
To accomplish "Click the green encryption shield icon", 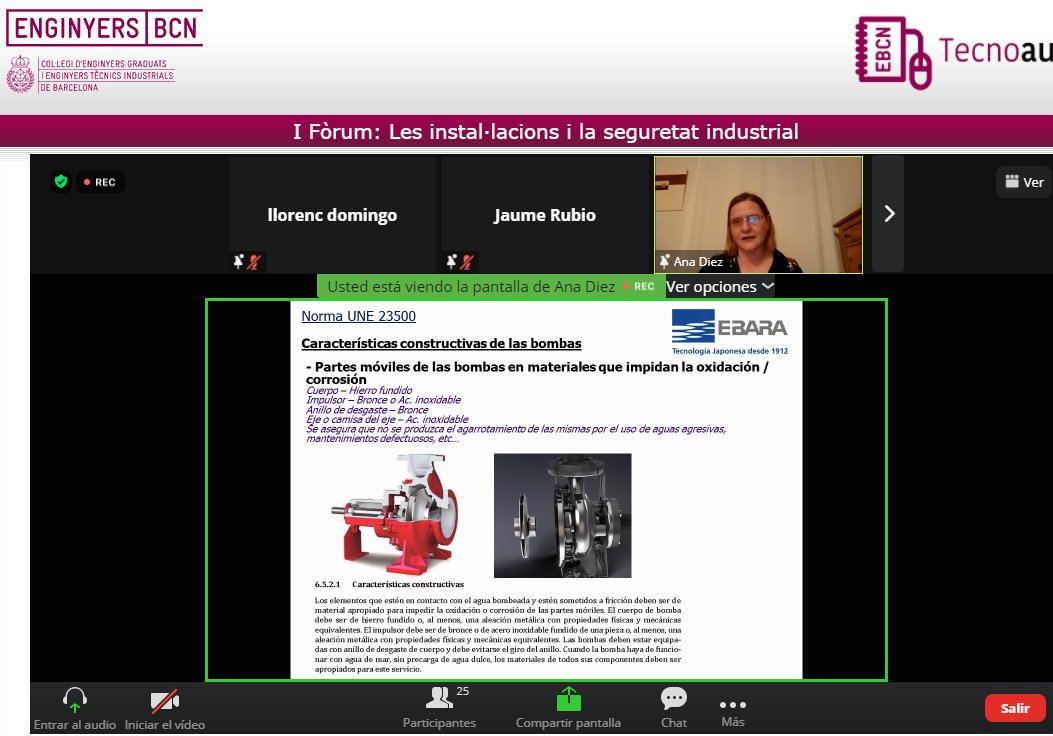I will pyautogui.click(x=61, y=181).
